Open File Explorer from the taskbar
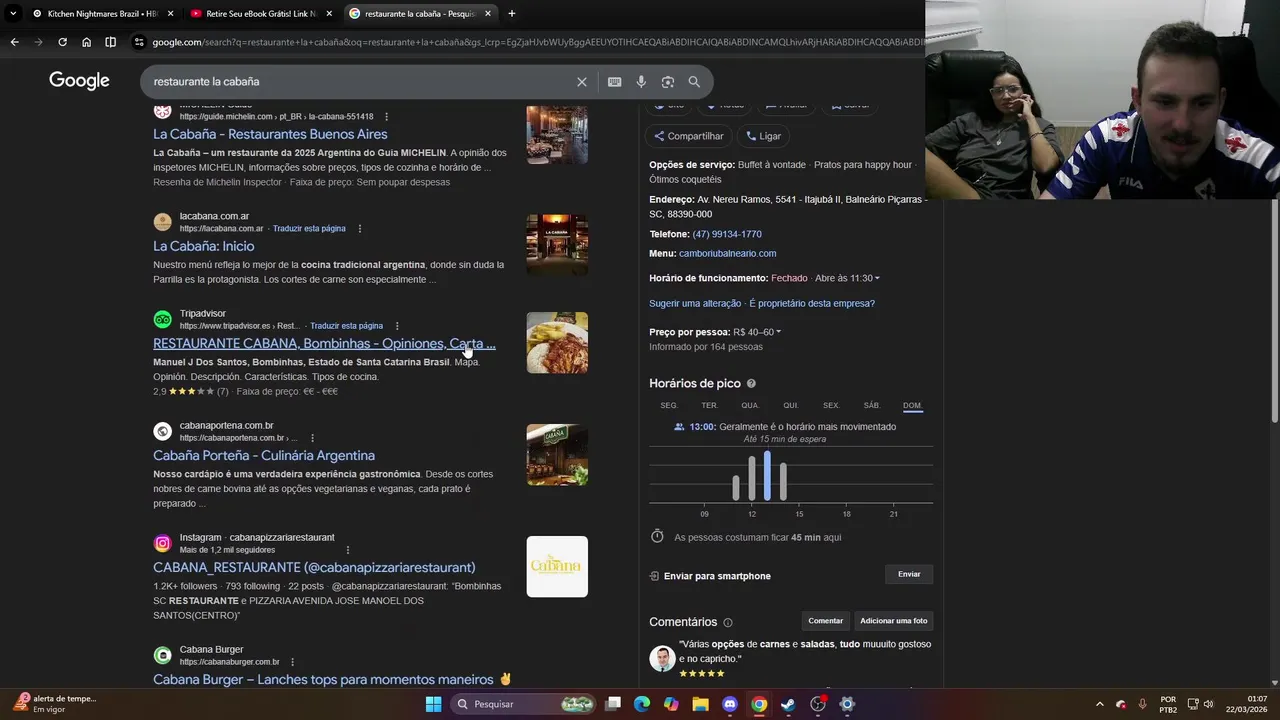This screenshot has height=720, width=1280. [700, 704]
